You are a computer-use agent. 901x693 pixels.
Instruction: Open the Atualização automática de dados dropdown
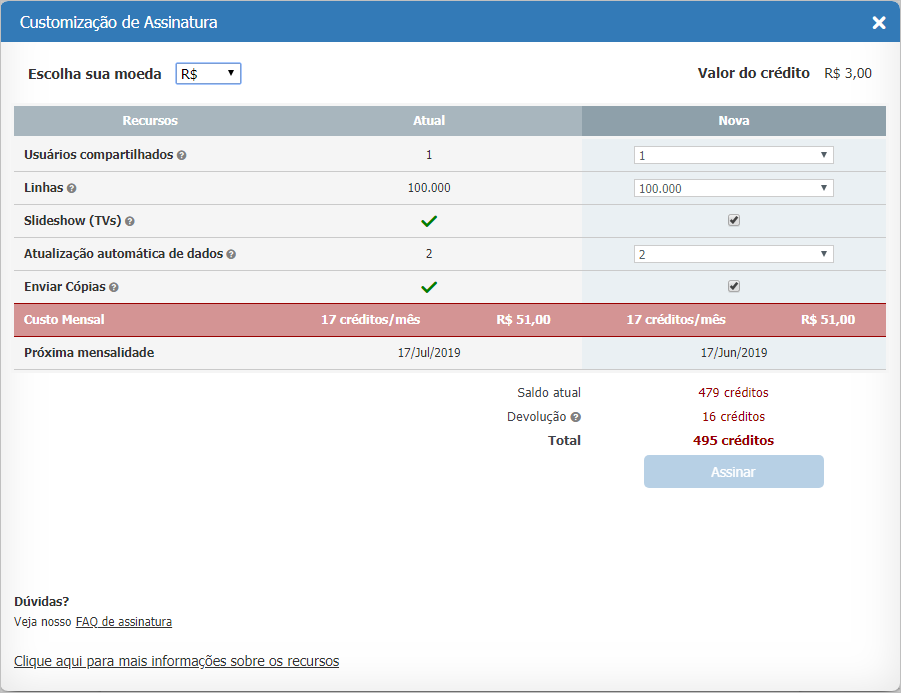733,253
